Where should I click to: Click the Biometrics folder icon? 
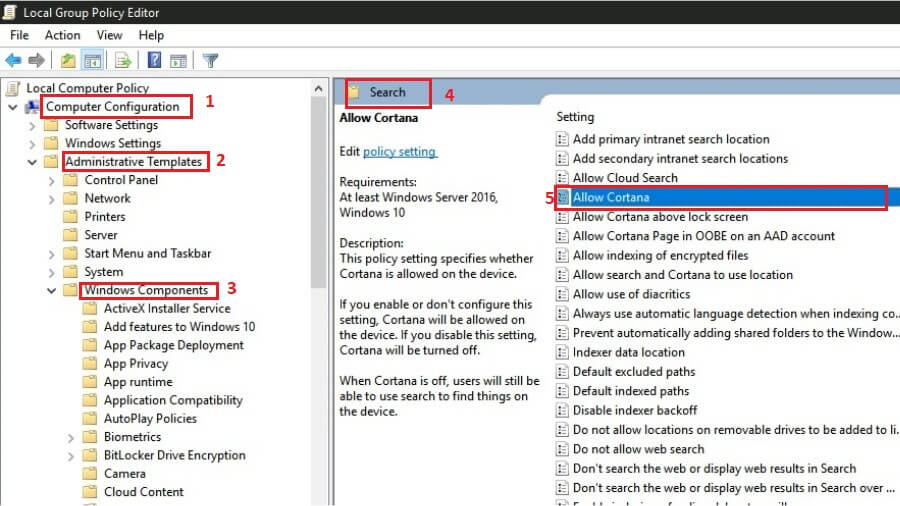90,437
